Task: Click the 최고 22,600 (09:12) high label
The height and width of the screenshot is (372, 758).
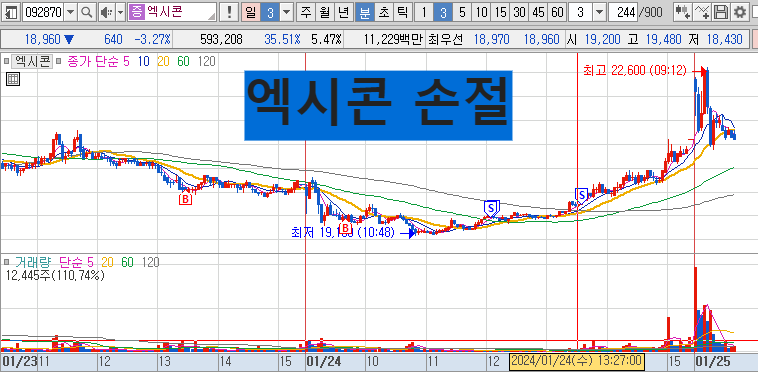Action: coord(635,71)
